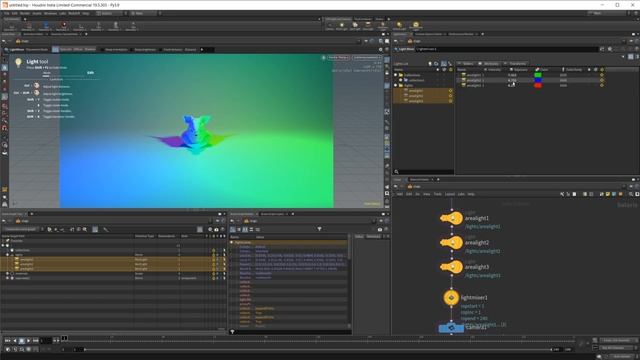Open the Windows menu
The height and width of the screenshot is (360, 640).
pyautogui.click(x=50, y=13)
